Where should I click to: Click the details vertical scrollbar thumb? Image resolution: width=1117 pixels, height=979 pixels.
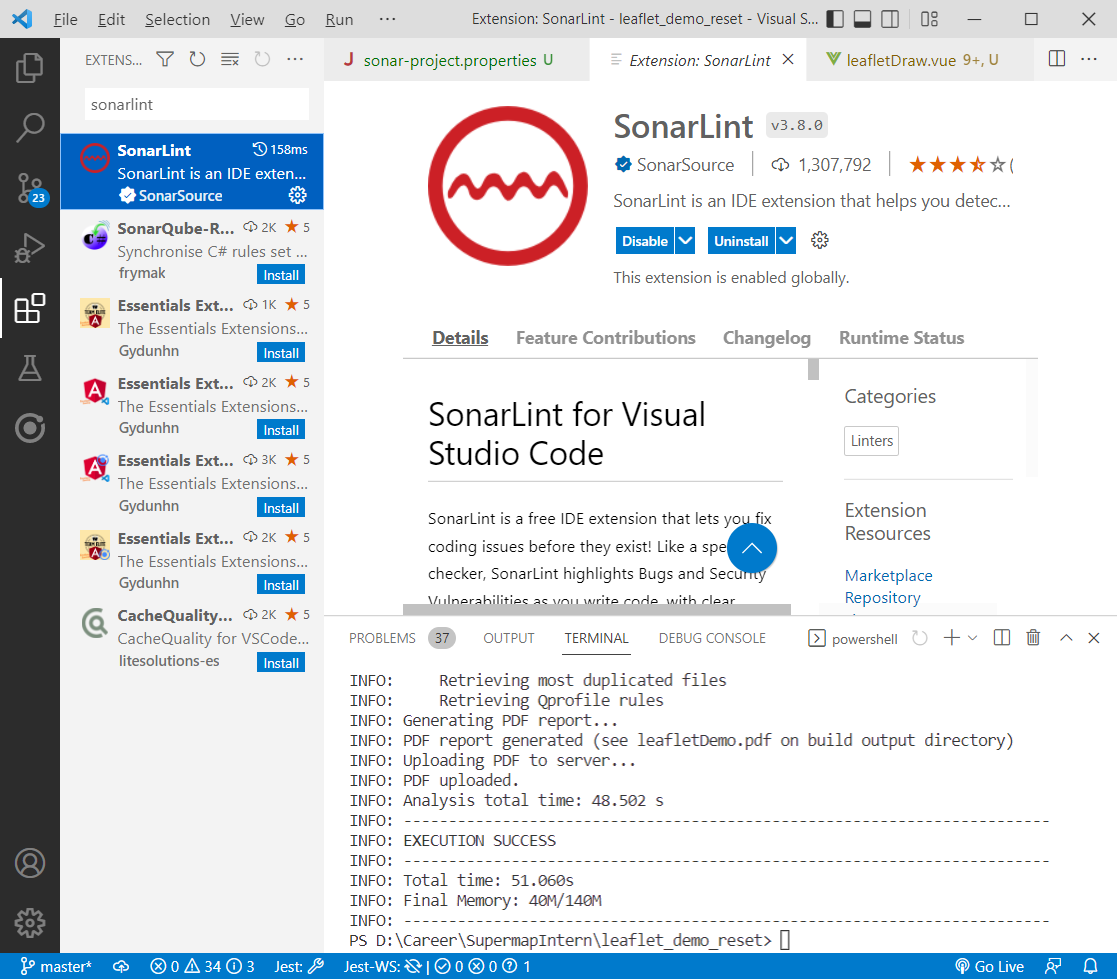[x=814, y=369]
